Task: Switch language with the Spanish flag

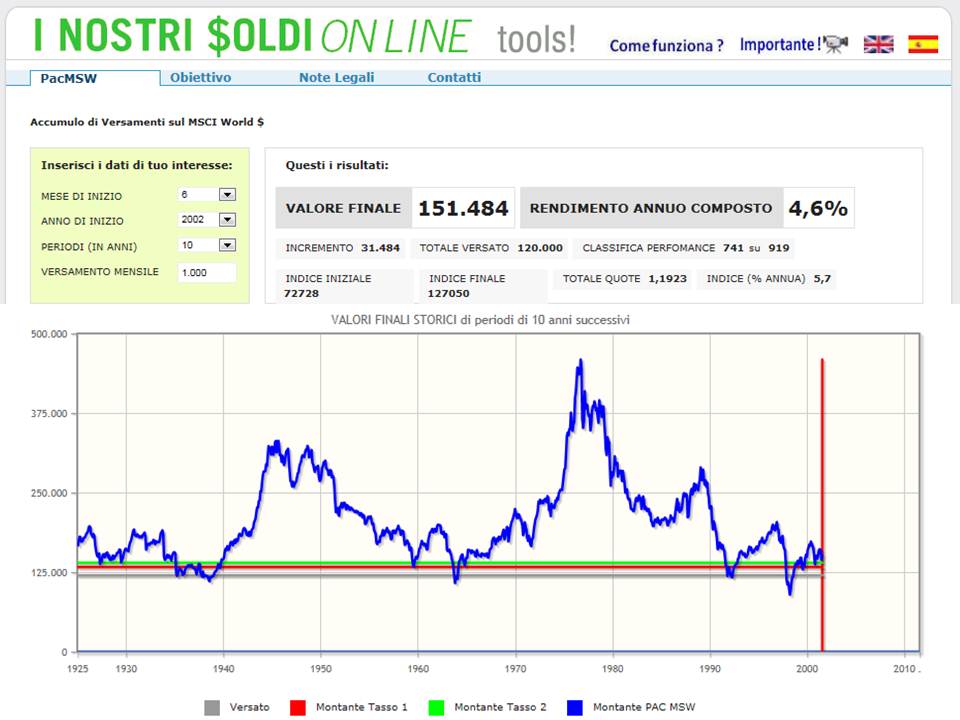Action: point(922,44)
